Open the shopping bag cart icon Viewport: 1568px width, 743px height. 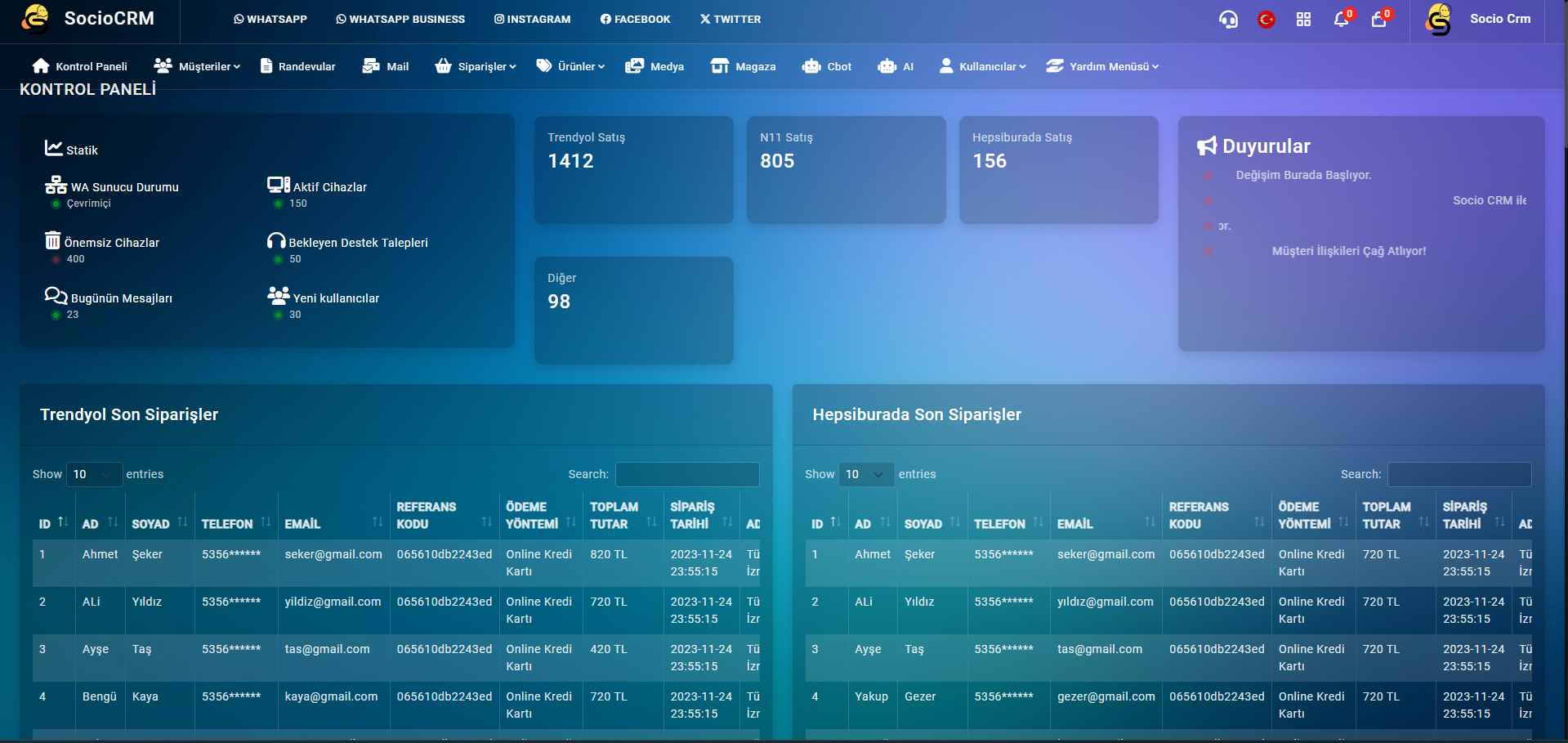(1378, 20)
